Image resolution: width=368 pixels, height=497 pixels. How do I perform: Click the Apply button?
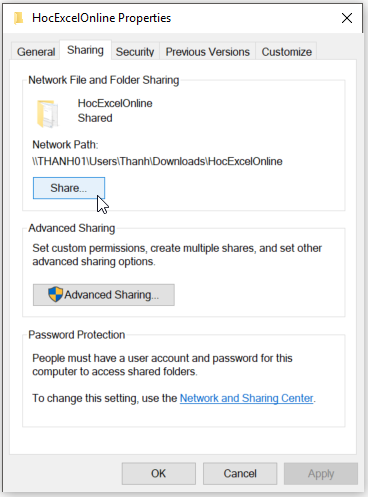[321, 473]
